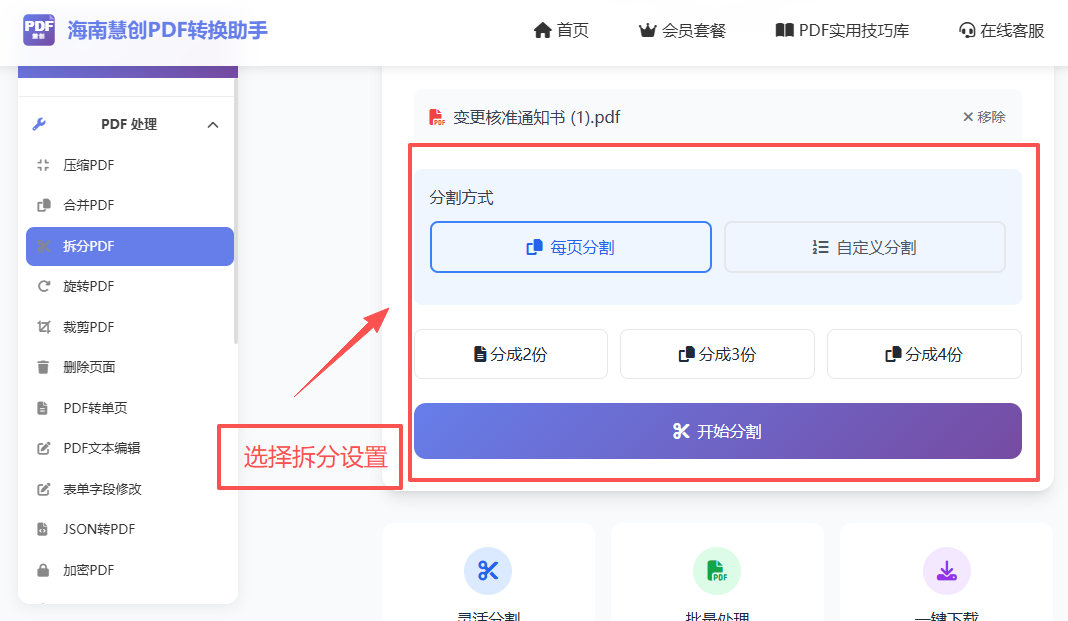Select 压缩PDF in sidebar
The image size is (1068, 621).
pos(129,165)
